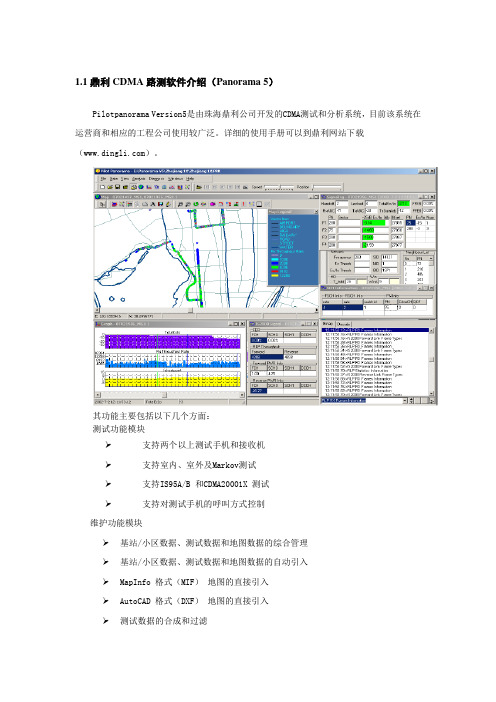Image resolution: width=496 pixels, height=702 pixels.
Task: Click the New file icon in main toolbar
Action: coord(103,187)
